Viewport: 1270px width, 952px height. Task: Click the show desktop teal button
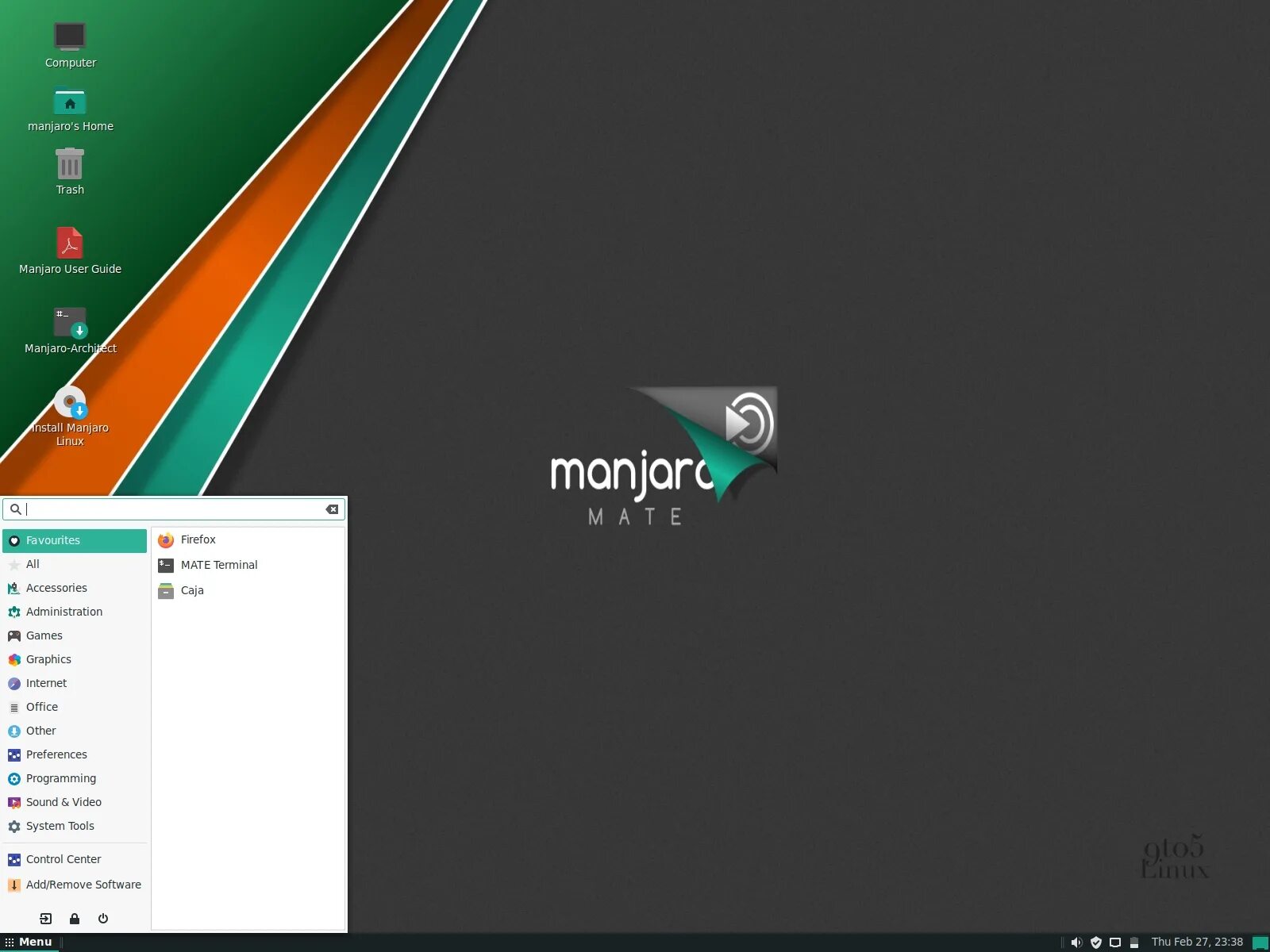(x=1260, y=942)
